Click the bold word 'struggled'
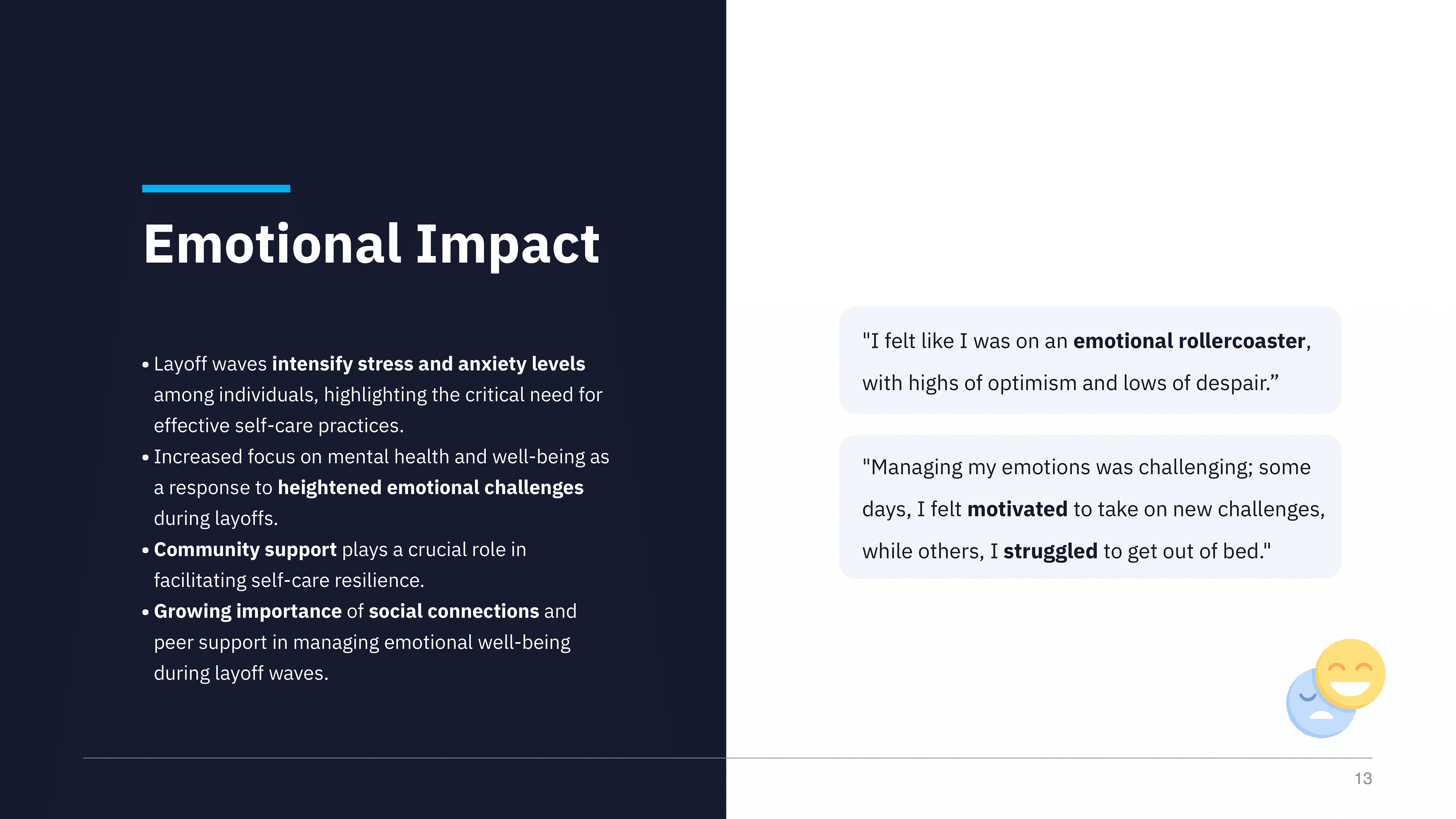 1050,551
